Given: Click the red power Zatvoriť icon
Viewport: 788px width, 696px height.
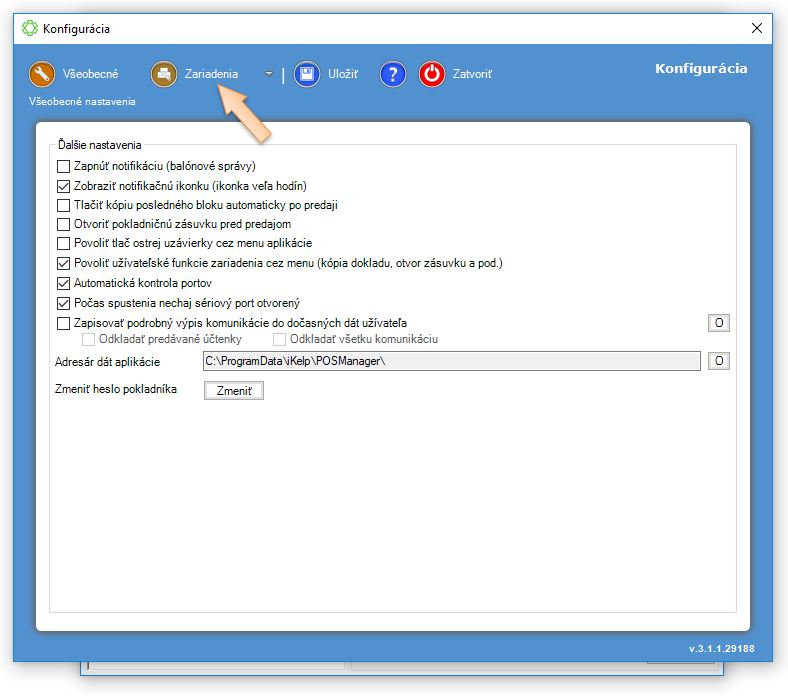Looking at the screenshot, I should (x=432, y=74).
